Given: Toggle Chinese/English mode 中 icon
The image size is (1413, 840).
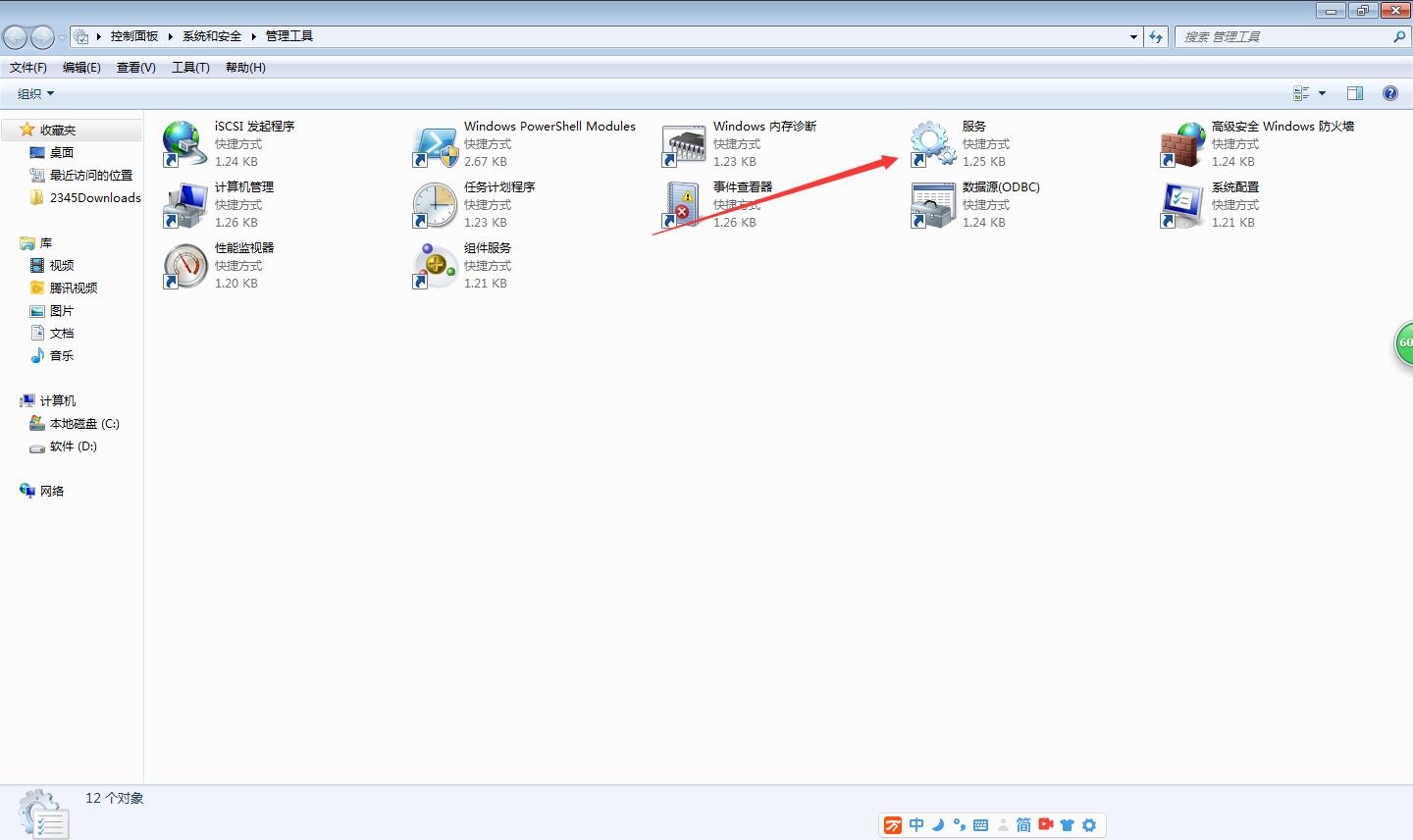Looking at the screenshot, I should (916, 825).
